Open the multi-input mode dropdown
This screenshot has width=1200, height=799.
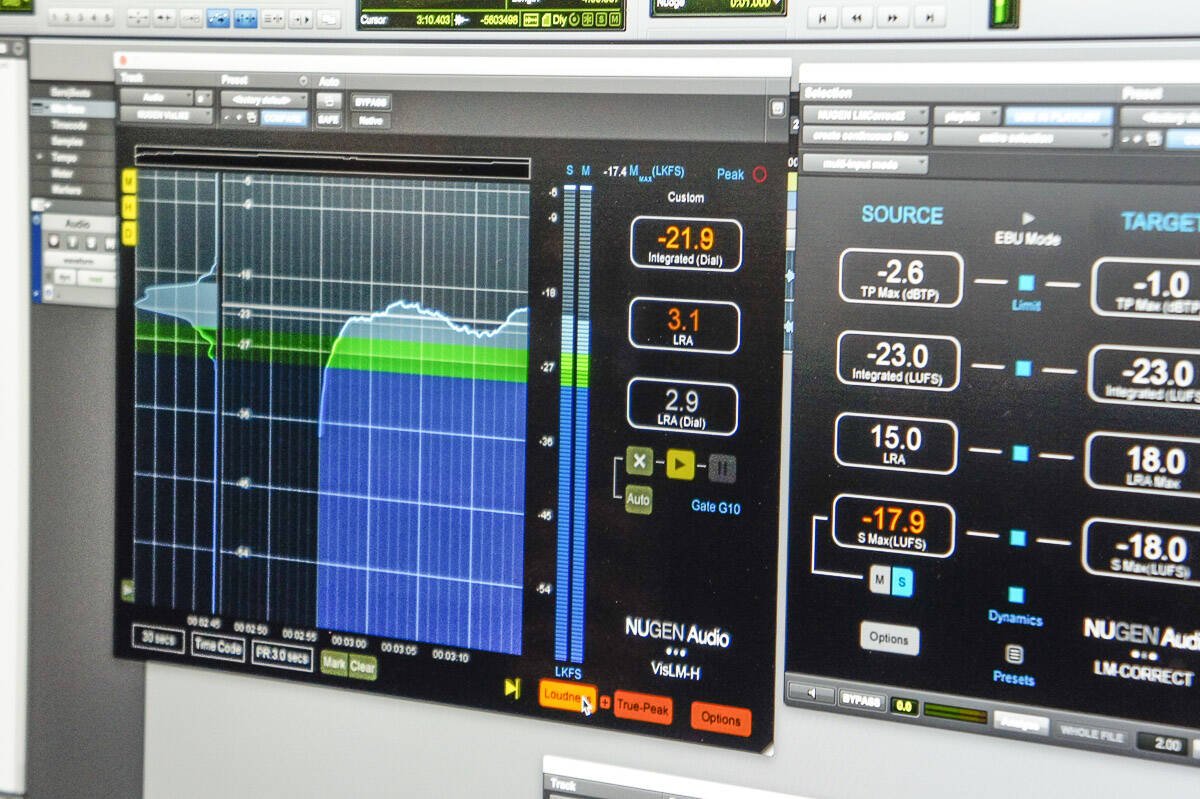coord(865,162)
